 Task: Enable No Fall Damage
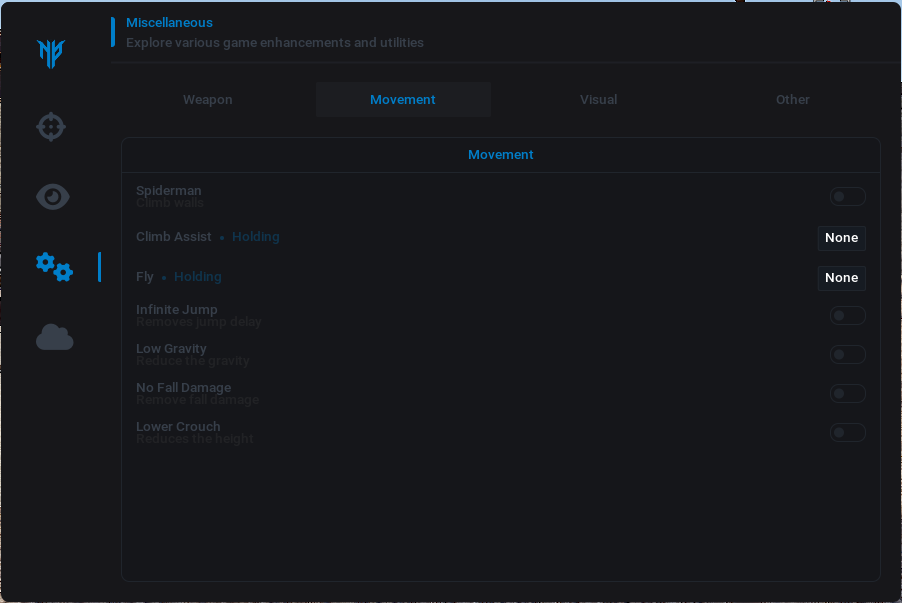[847, 394]
